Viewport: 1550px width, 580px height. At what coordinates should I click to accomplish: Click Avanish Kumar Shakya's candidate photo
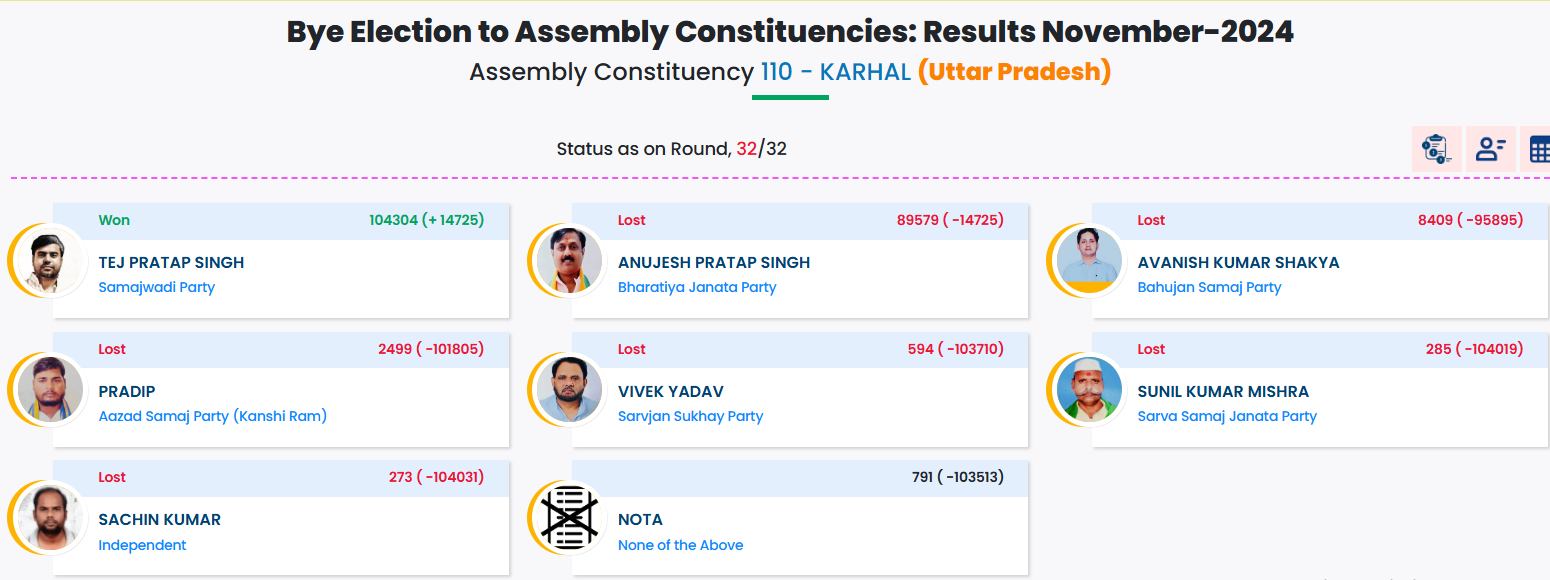[x=1089, y=261]
